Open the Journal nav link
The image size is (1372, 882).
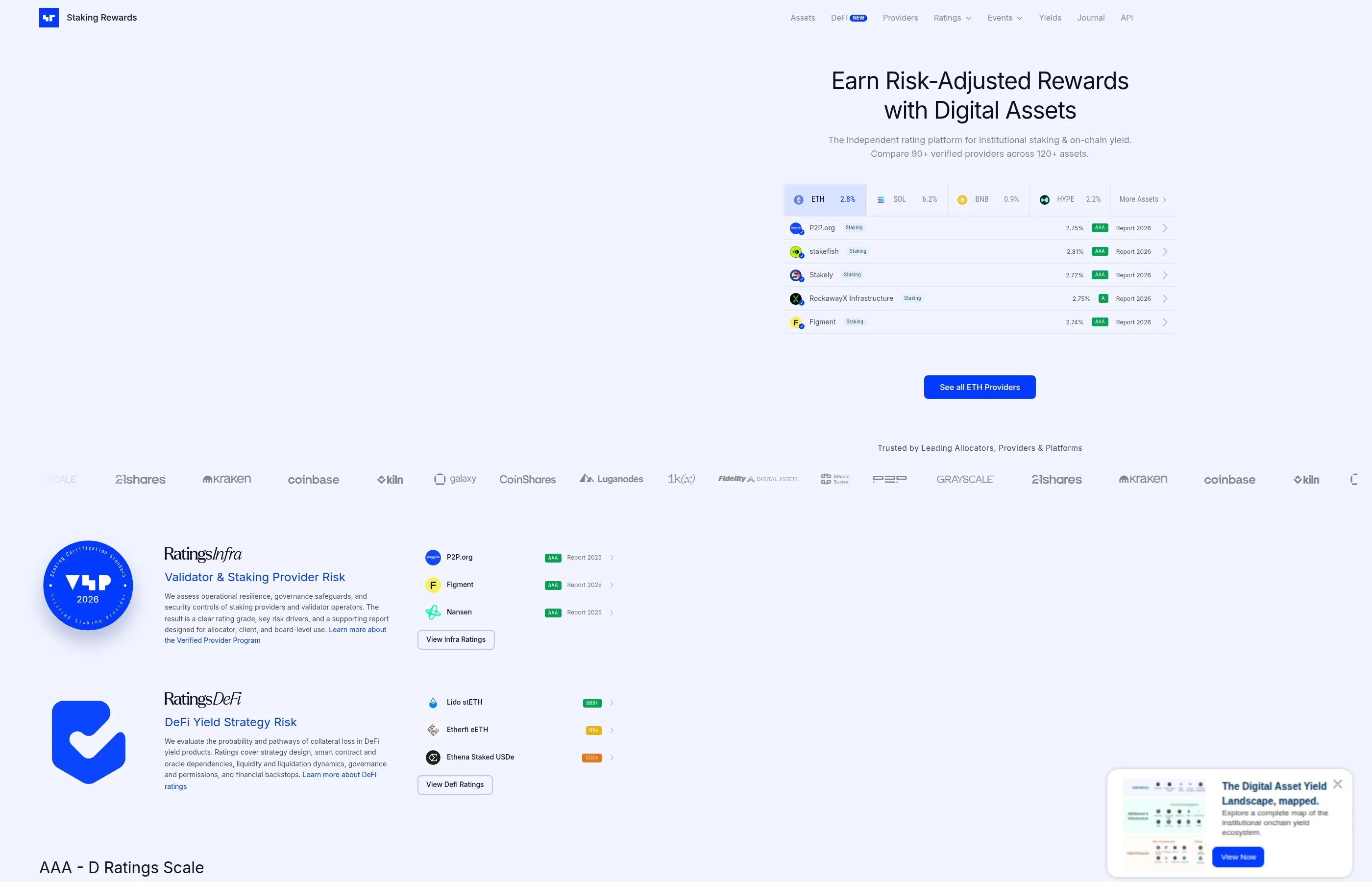click(1090, 18)
